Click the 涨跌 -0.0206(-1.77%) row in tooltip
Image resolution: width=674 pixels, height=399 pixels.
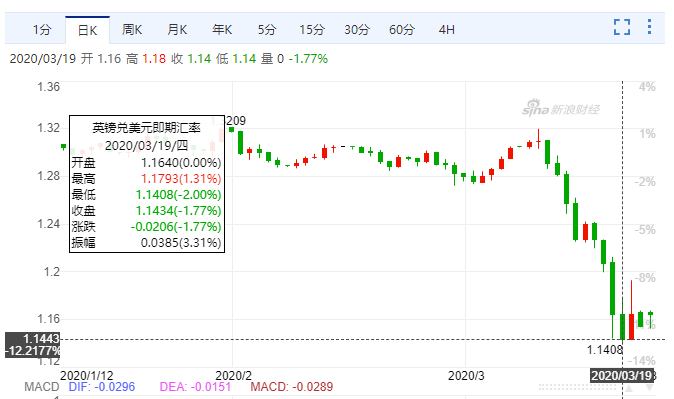(x=147, y=227)
